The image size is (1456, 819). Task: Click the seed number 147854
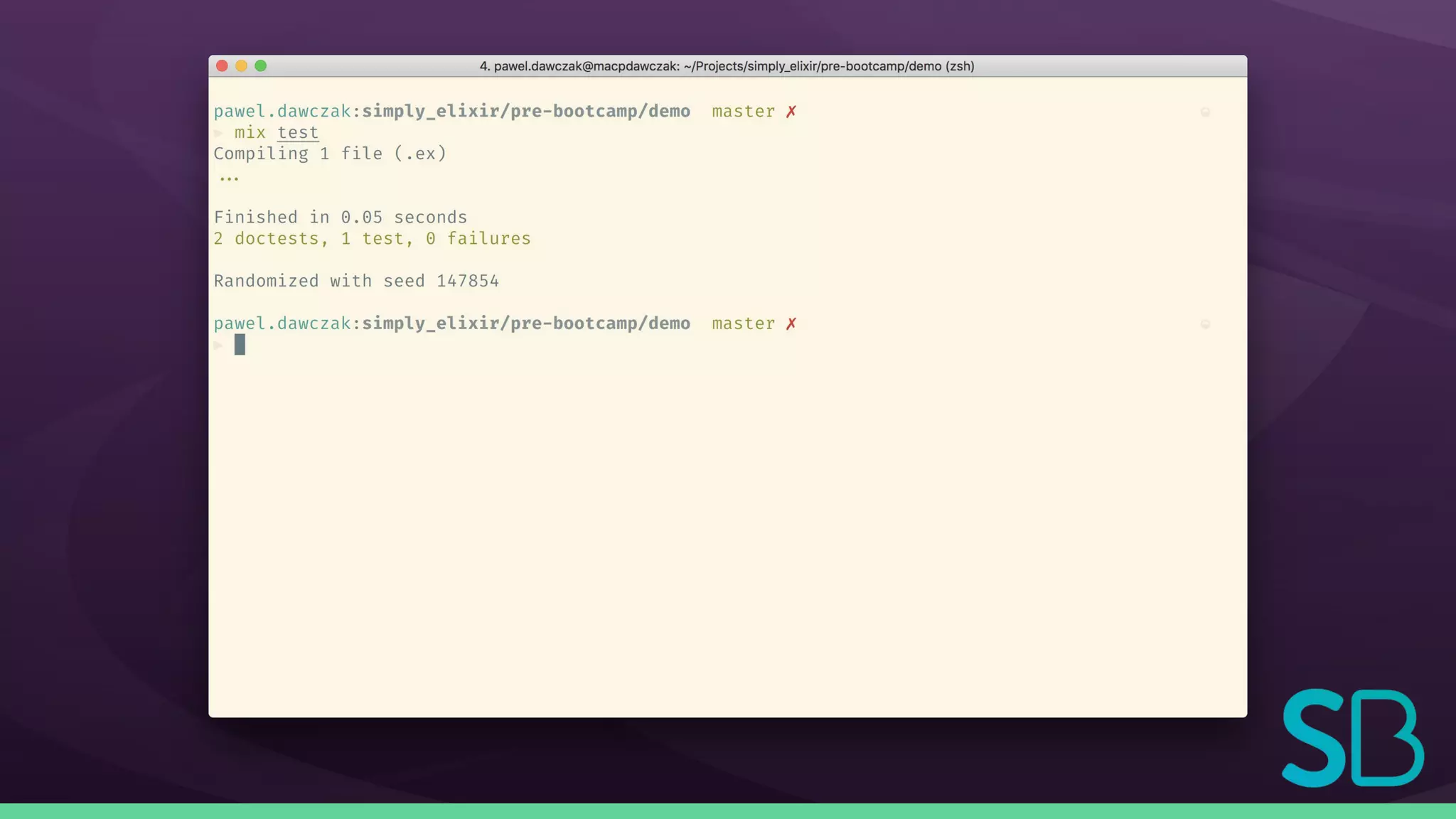coord(468,281)
